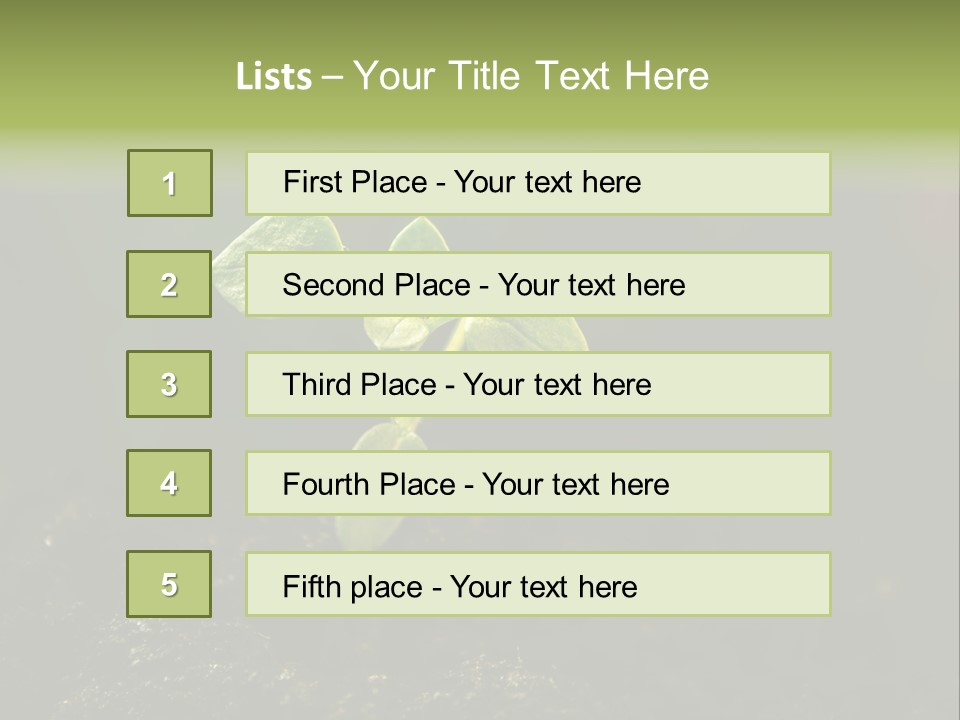
Task: Select the Third Place text bar
Action: pos(538,384)
